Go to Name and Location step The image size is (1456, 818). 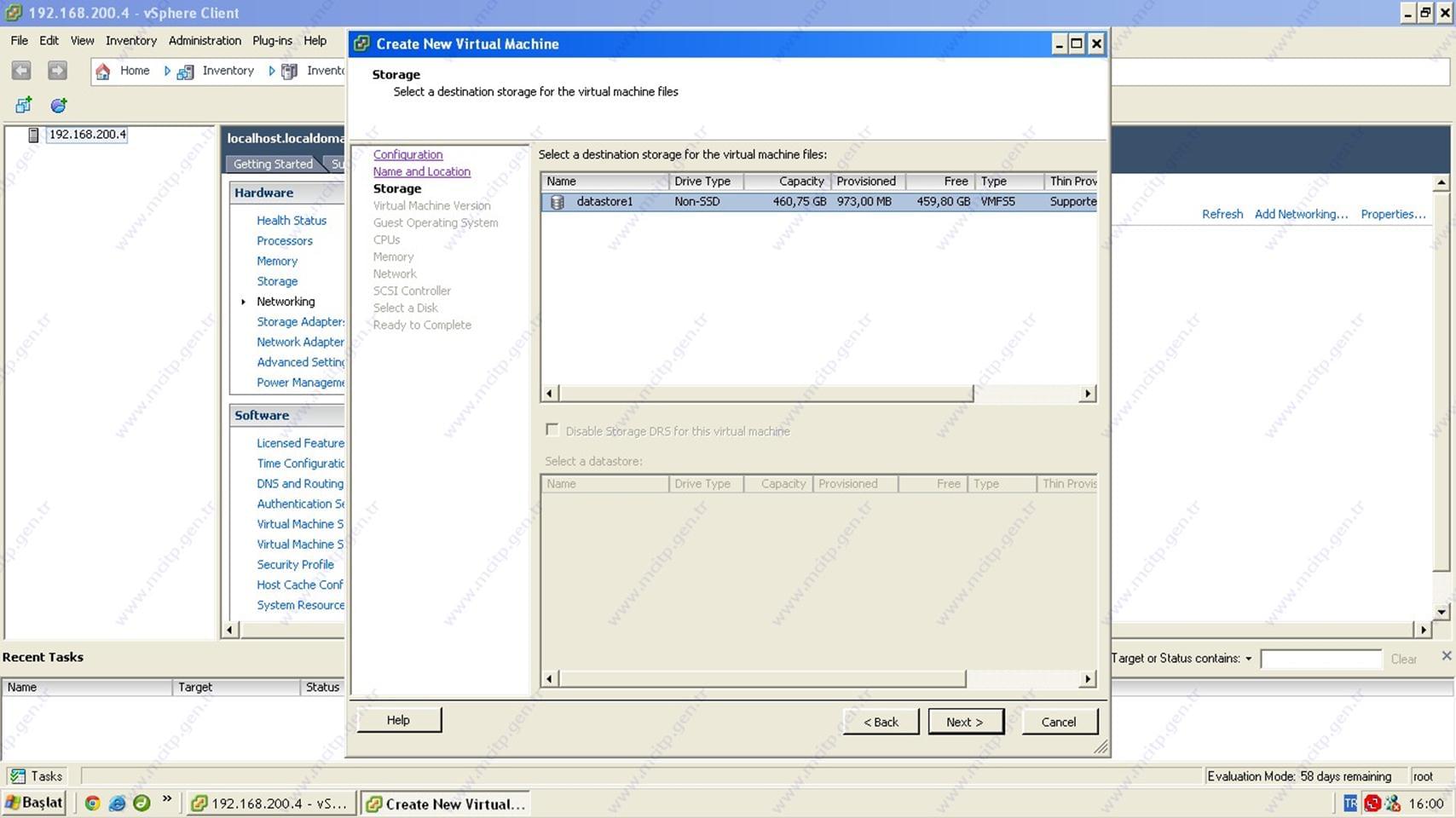pos(421,171)
